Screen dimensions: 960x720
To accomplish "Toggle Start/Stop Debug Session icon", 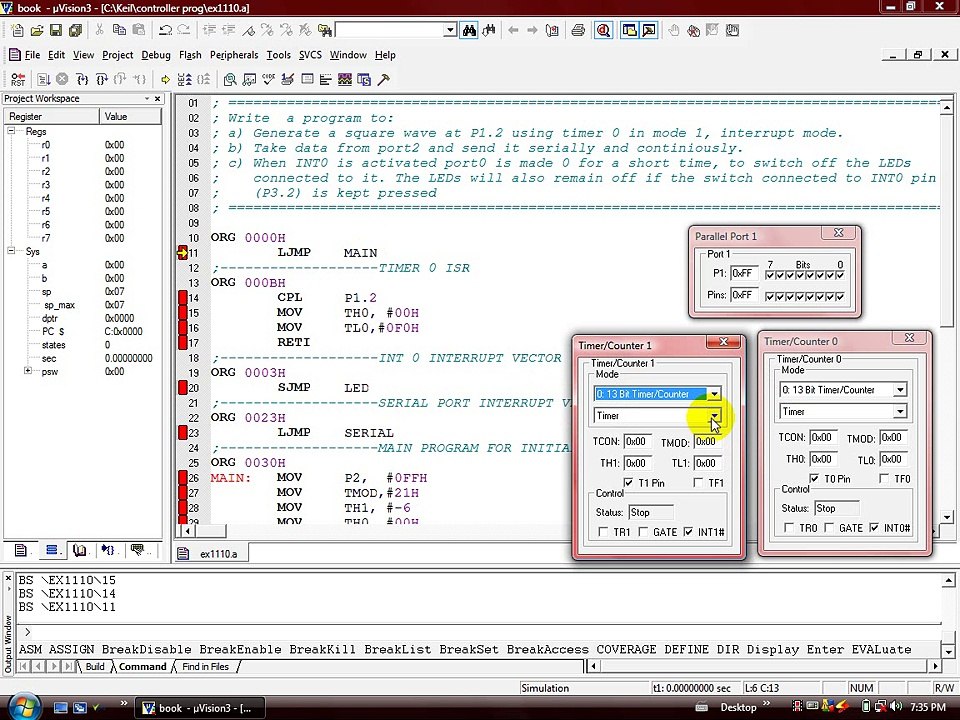I will 604,30.
